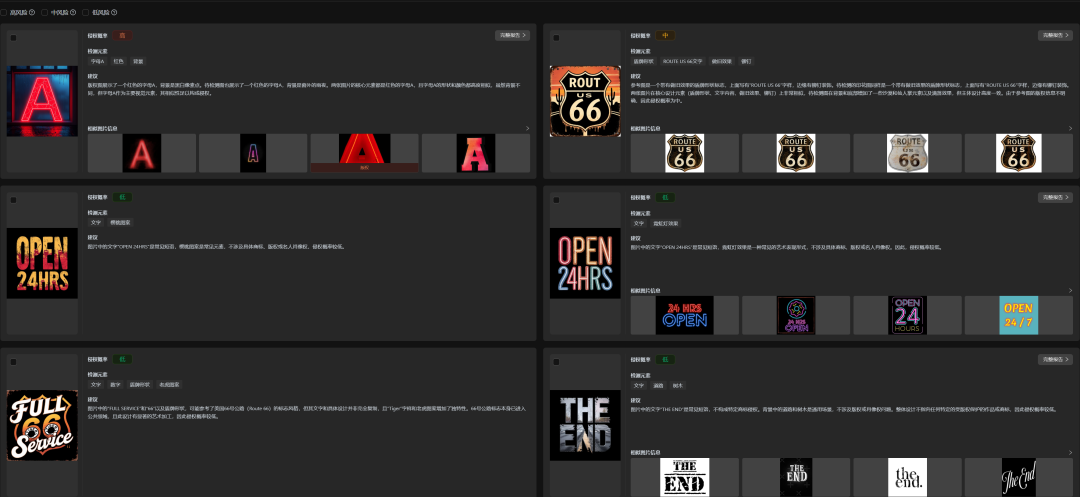Expand similar images arrow on the ROUT US 66 card

point(1070,128)
